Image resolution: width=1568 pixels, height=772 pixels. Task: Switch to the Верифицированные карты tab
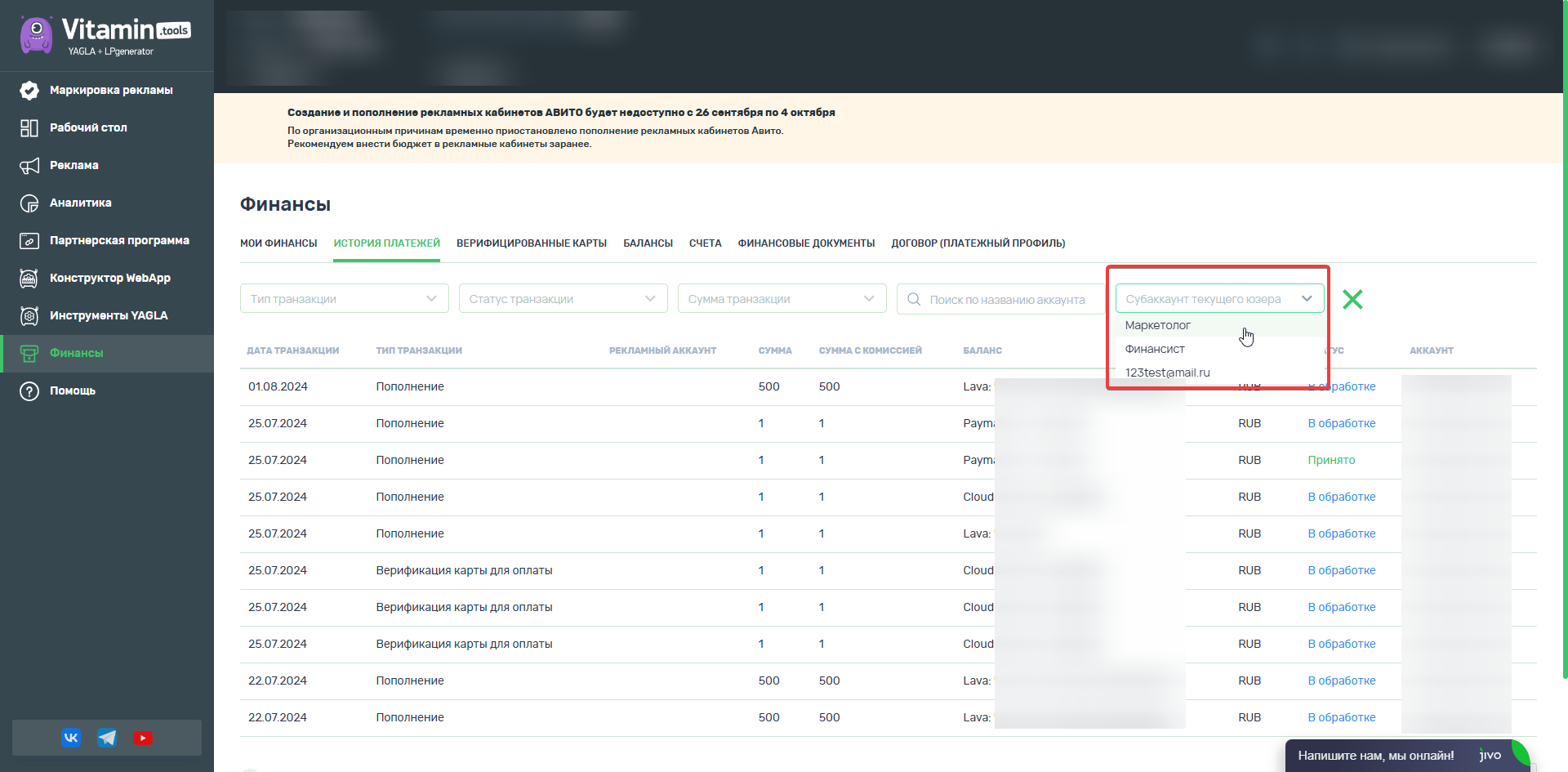tap(532, 243)
